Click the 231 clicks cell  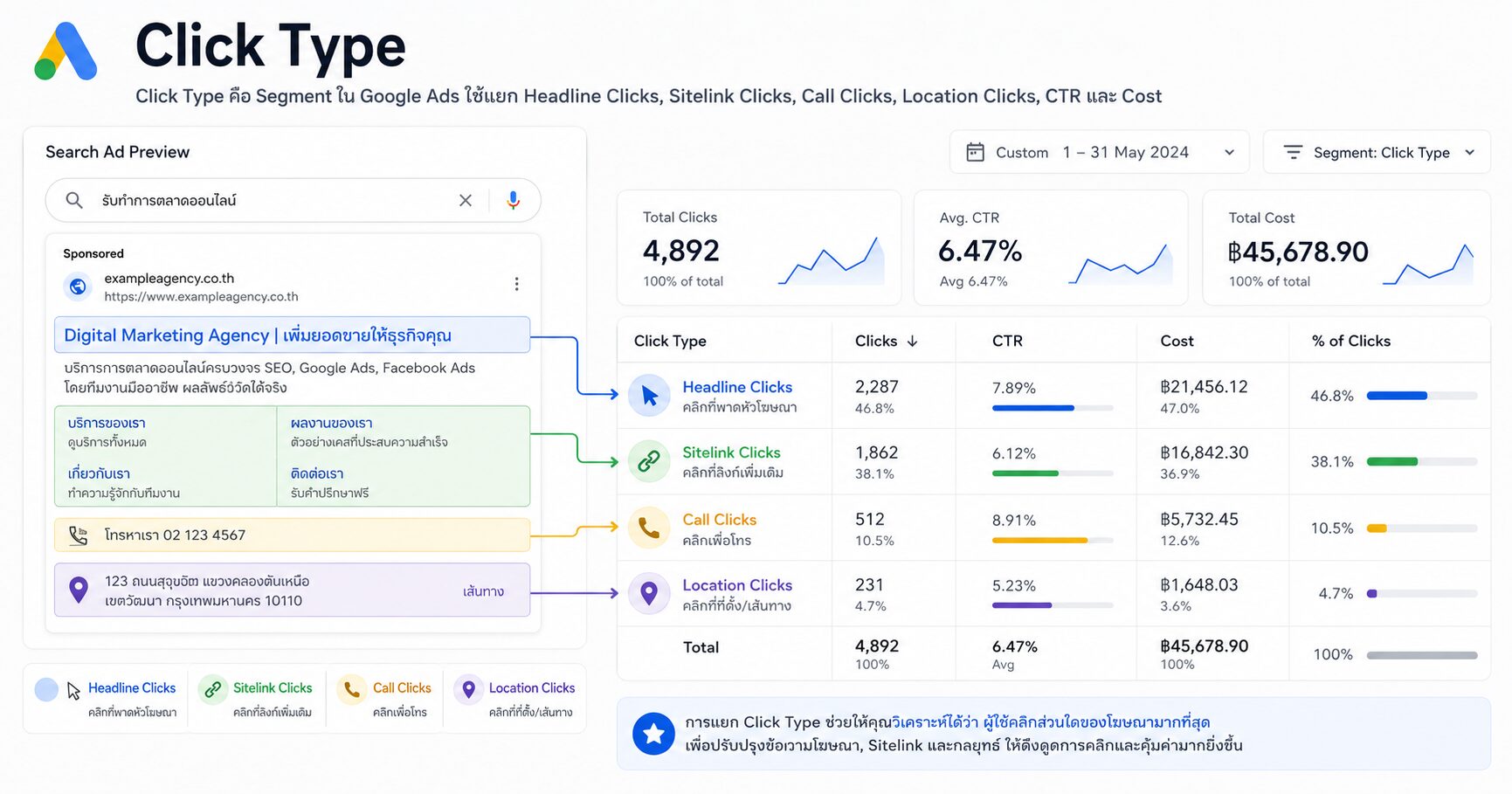tap(869, 585)
